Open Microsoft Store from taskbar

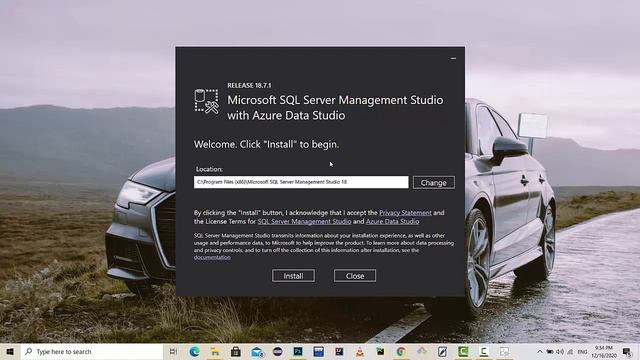coord(236,351)
